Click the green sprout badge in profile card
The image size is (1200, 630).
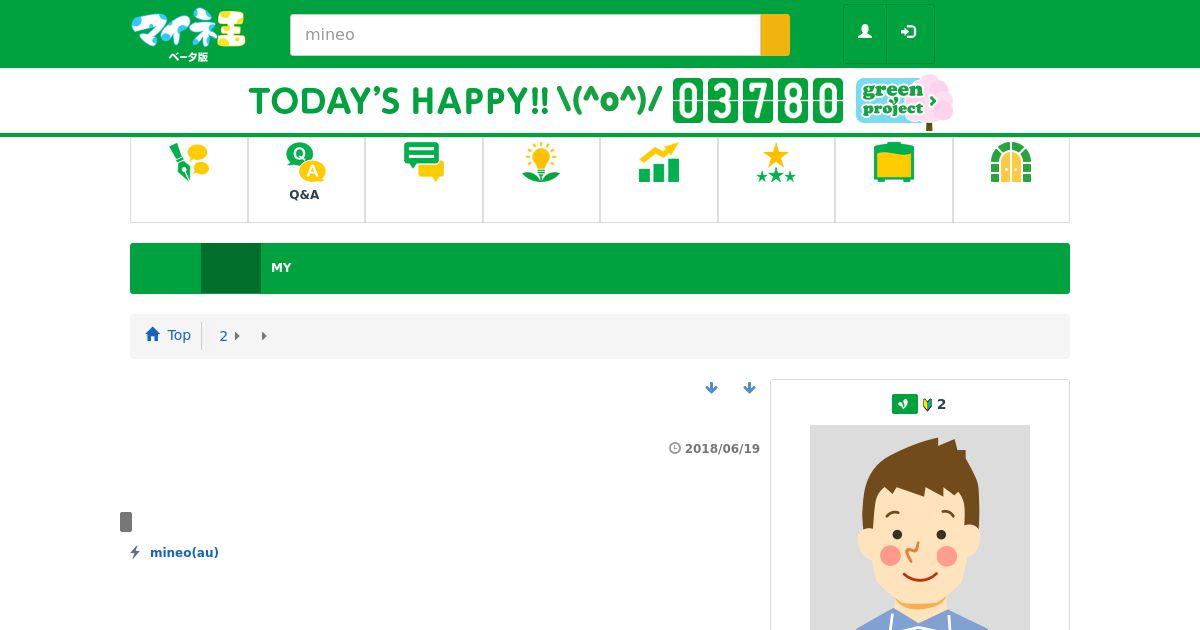pos(905,404)
